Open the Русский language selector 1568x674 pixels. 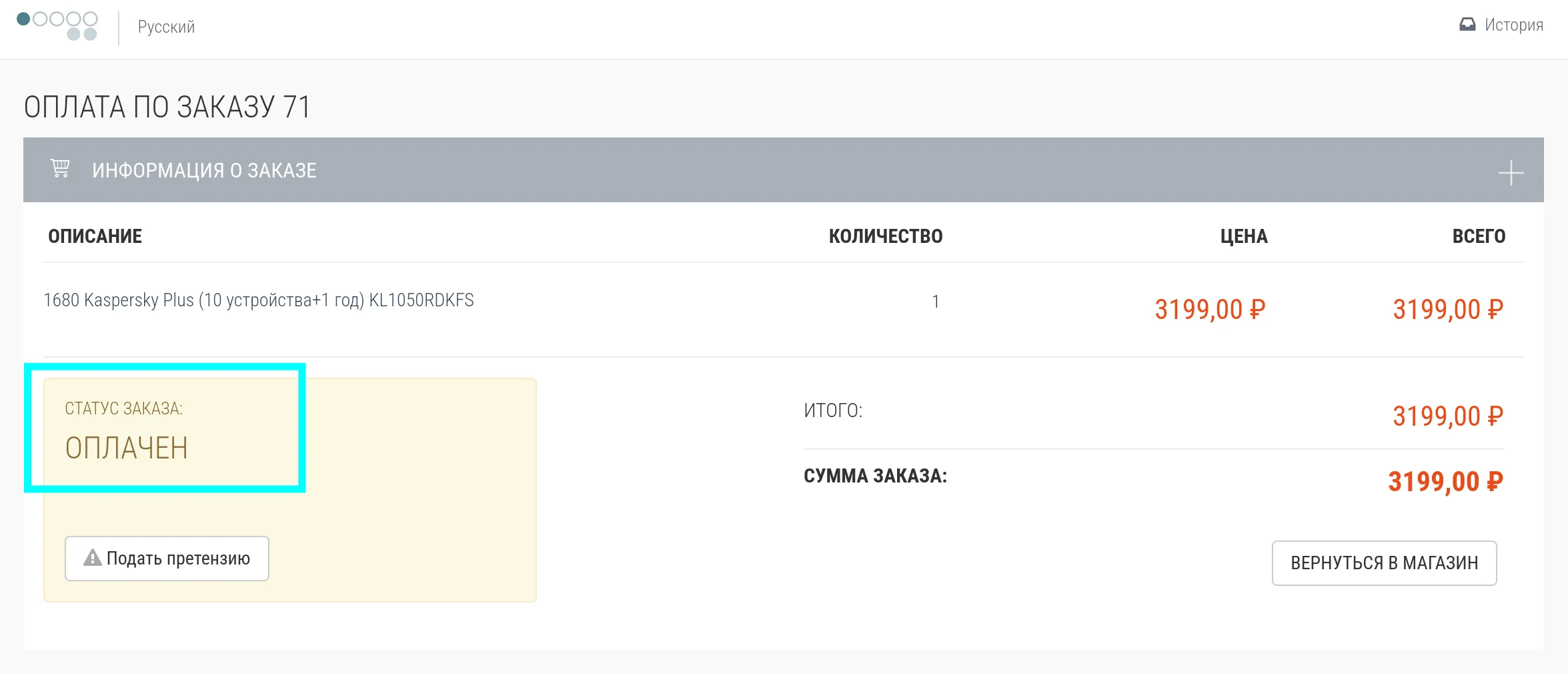point(166,27)
